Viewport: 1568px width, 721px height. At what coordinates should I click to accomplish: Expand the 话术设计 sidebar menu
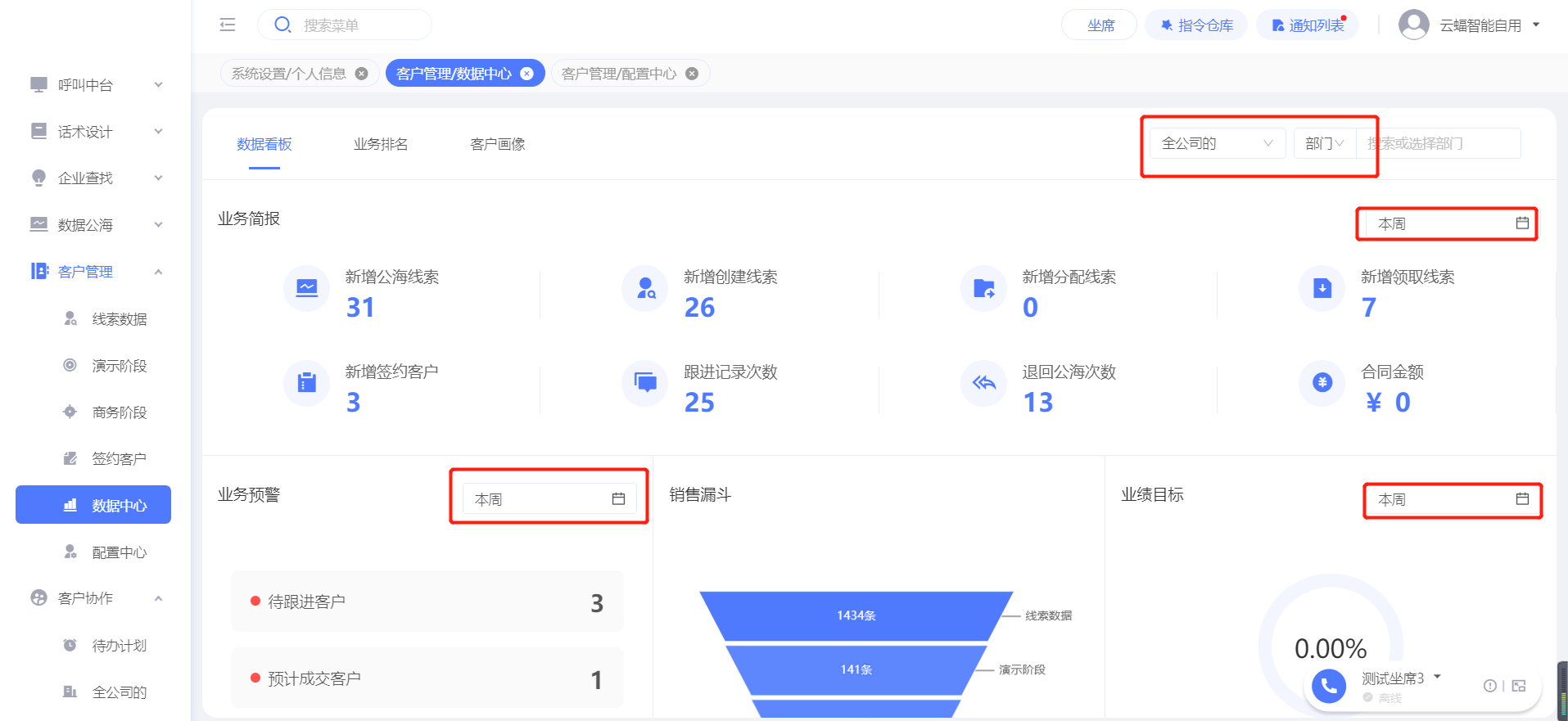[x=158, y=131]
